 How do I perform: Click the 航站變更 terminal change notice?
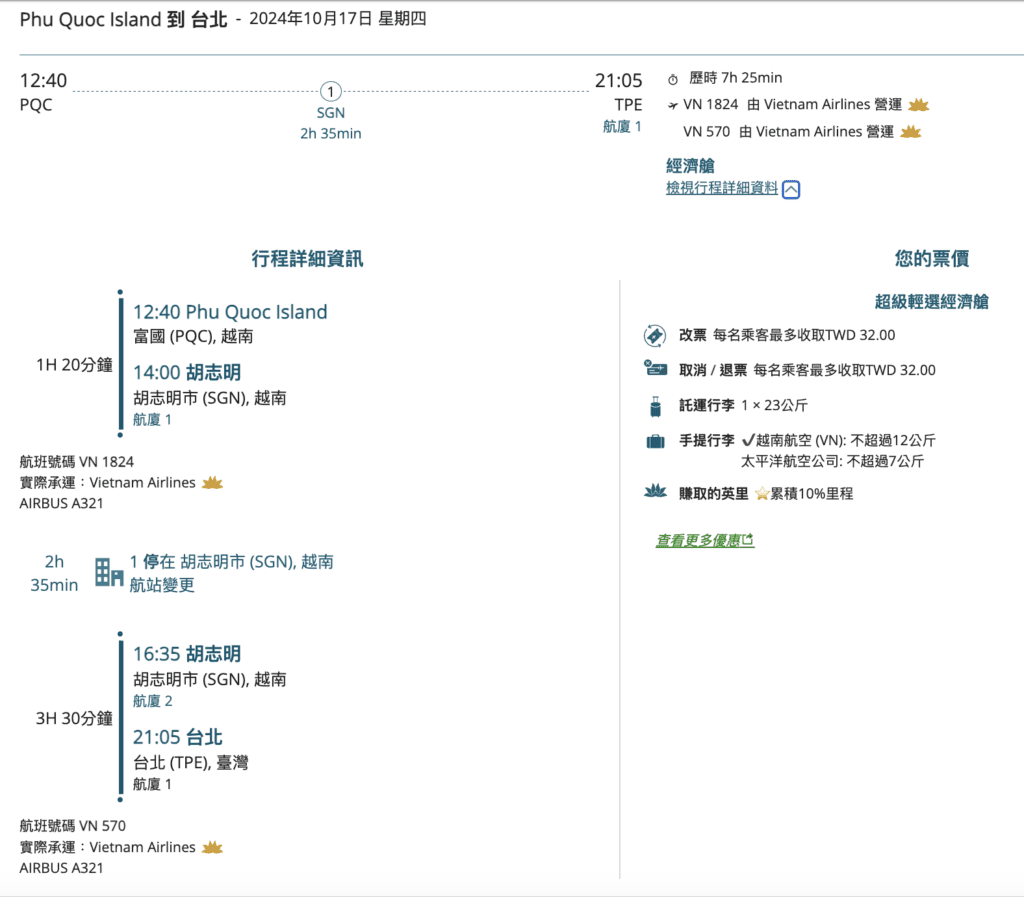(x=162, y=585)
